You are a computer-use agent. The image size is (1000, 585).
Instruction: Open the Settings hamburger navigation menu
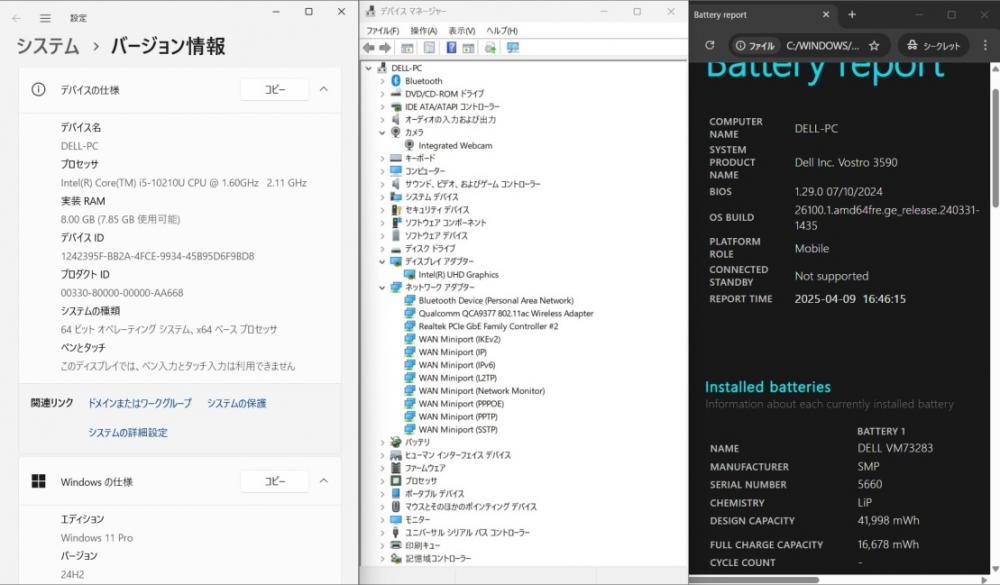(45, 18)
